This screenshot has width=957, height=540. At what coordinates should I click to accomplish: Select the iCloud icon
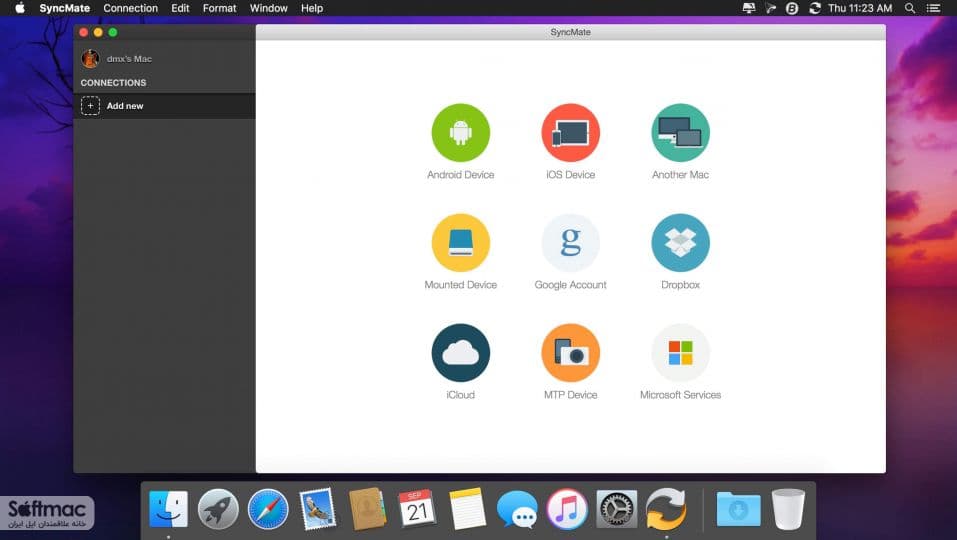[x=460, y=353]
